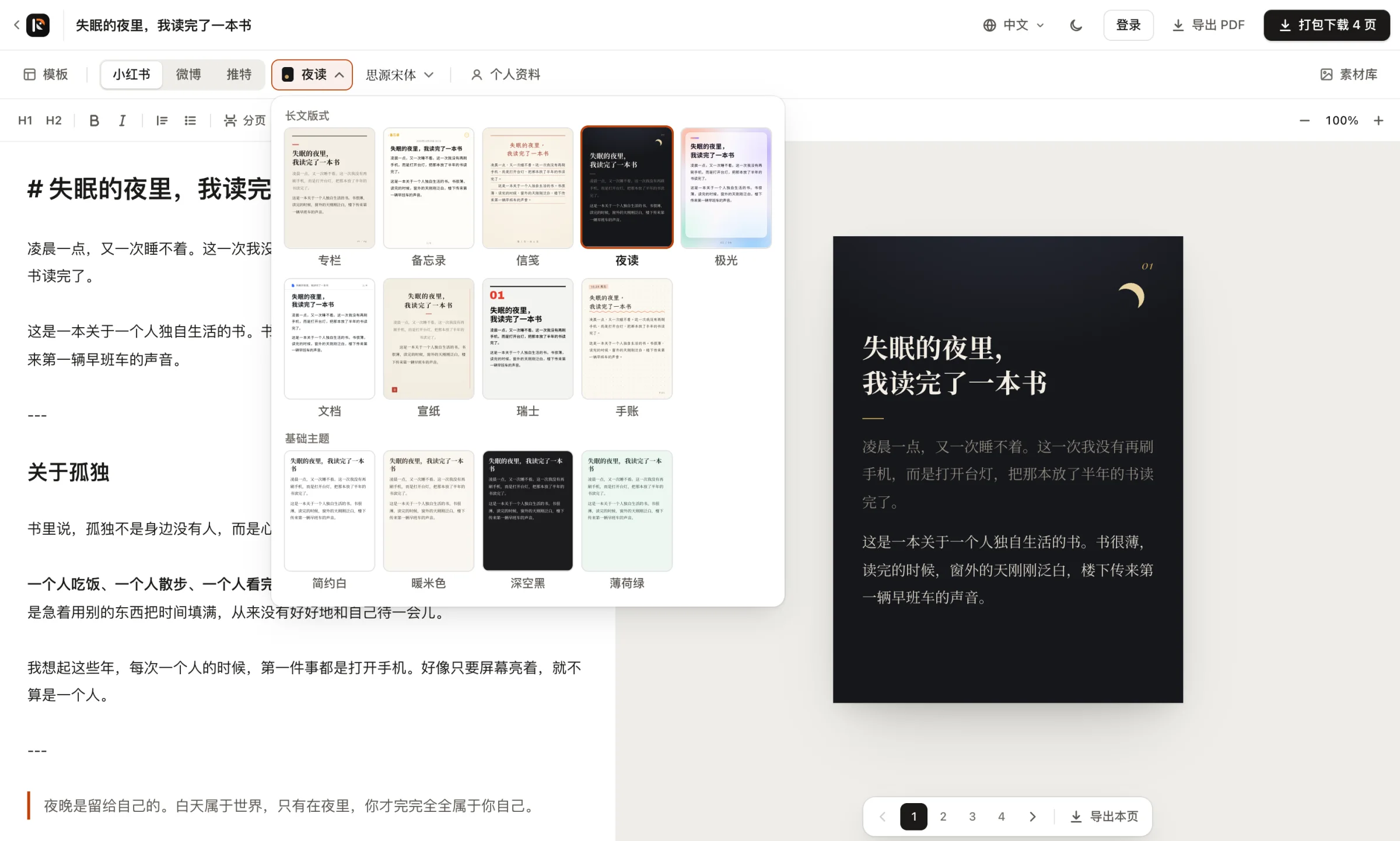1400x841 pixels.
Task: Select the 专栏 layout thumbnail
Action: coord(329,188)
